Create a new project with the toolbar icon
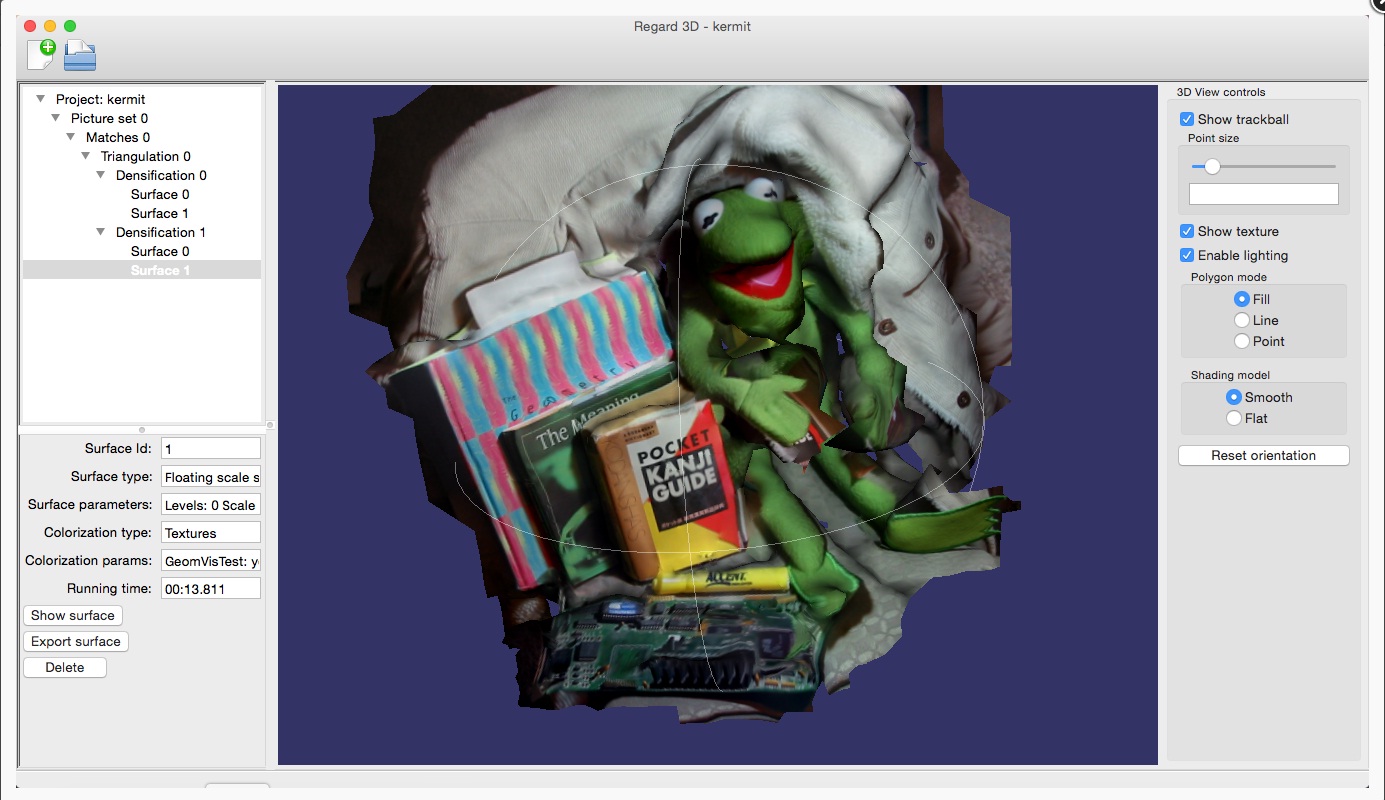 click(41, 54)
